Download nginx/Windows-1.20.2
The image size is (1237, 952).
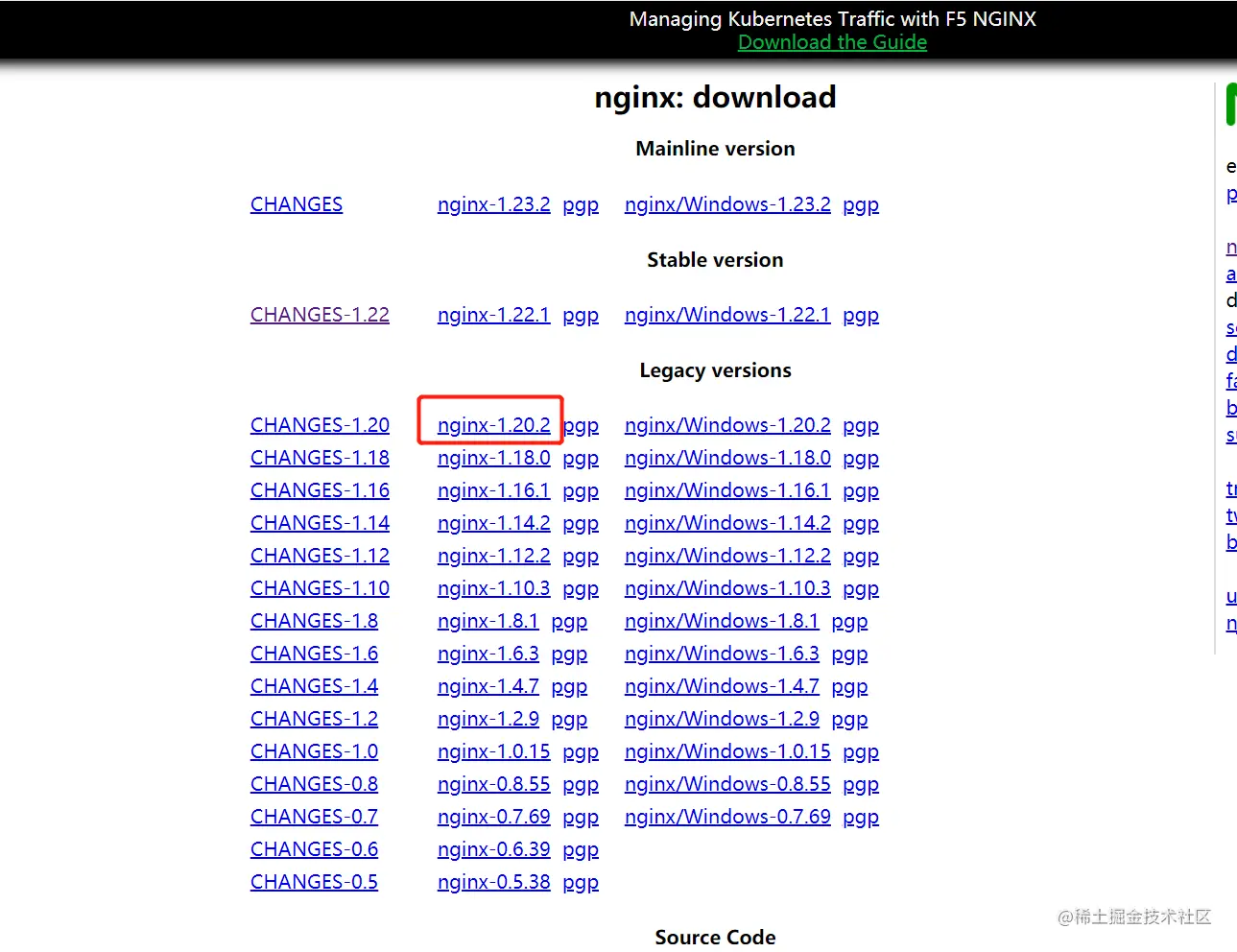click(x=727, y=425)
